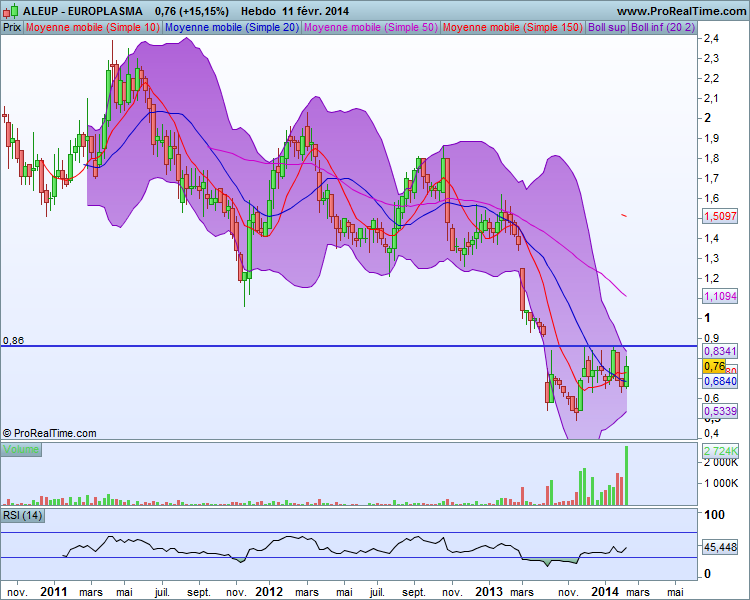Click the yellow 0,76 current price tag
The image size is (750, 600).
pyautogui.click(x=714, y=367)
